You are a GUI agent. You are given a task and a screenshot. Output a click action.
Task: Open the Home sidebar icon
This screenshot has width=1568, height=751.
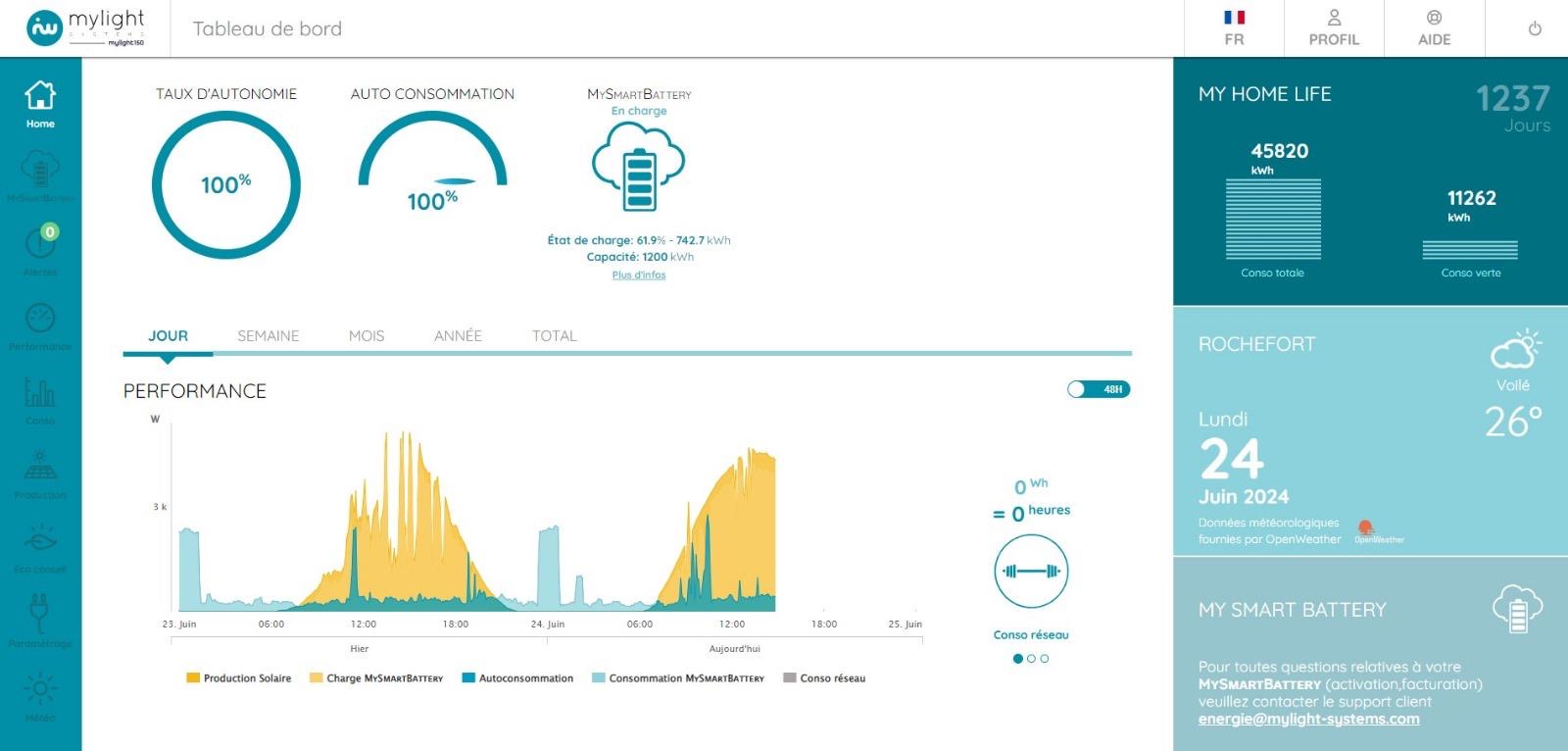click(40, 103)
